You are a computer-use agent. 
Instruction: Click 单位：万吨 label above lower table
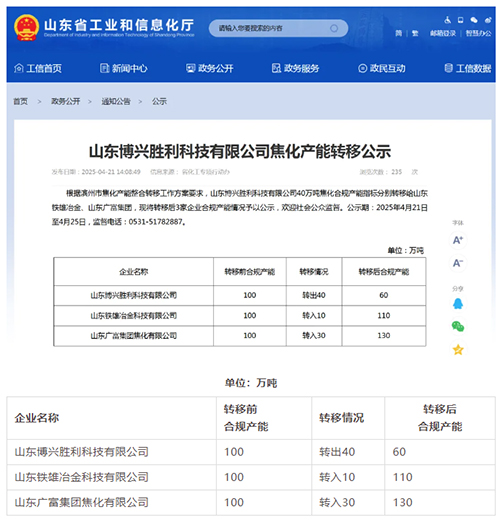(x=251, y=383)
